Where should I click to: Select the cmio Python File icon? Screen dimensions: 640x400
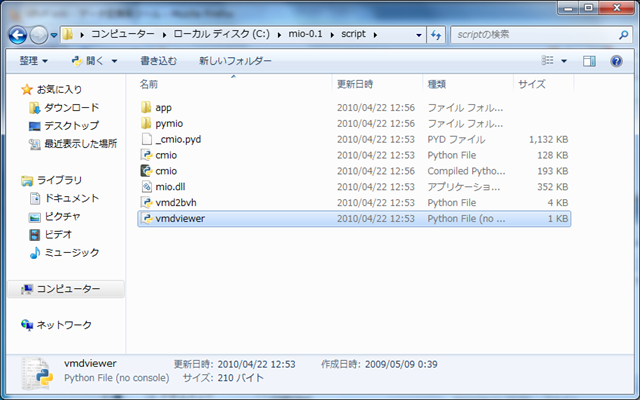coord(146,155)
